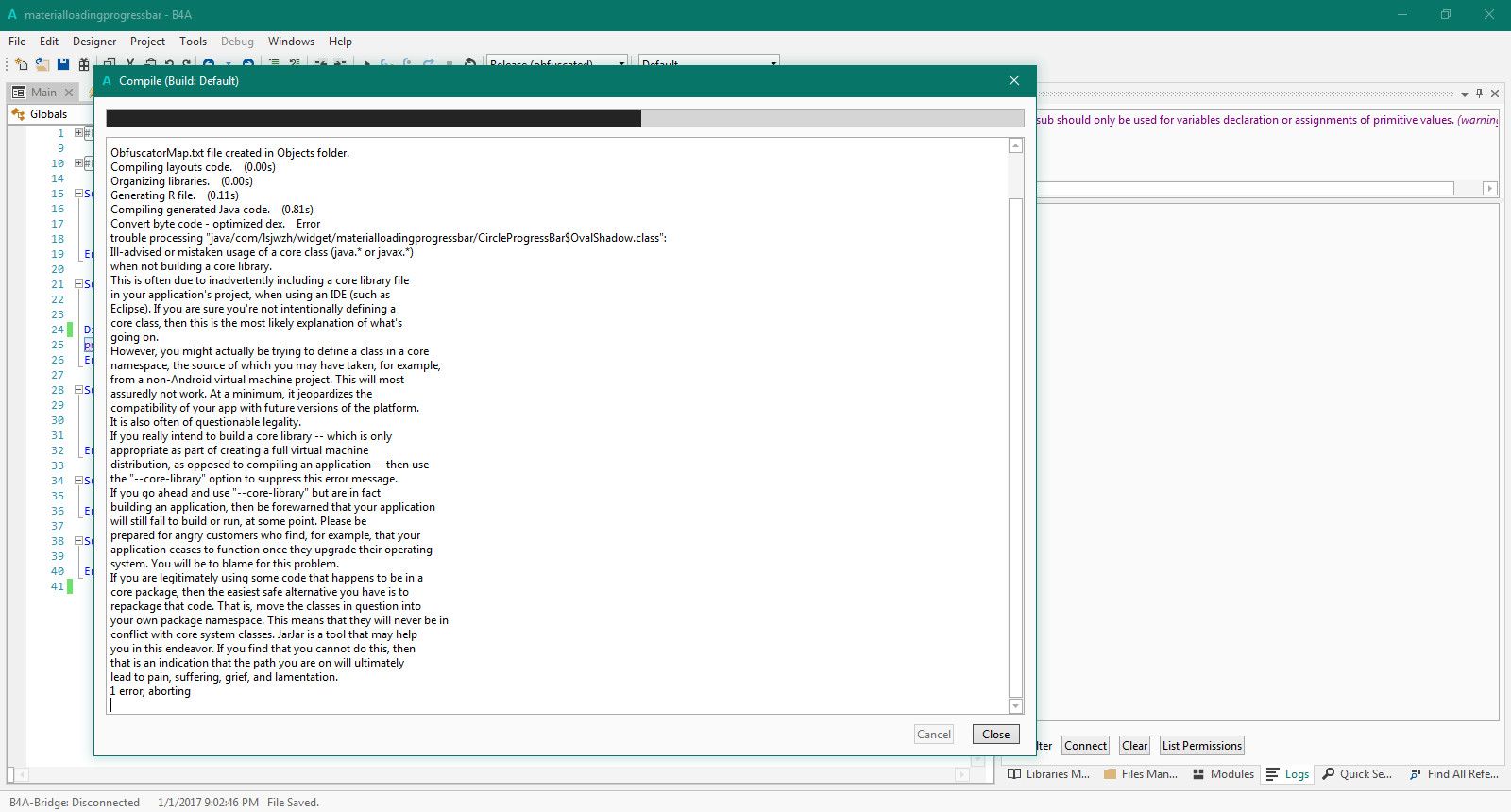1511x812 pixels.
Task: Select the Main module tab
Action: (x=43, y=93)
